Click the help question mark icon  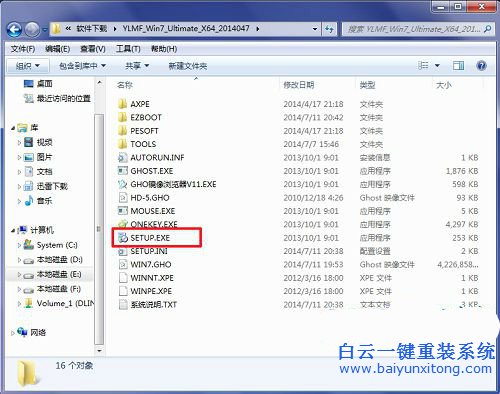pyautogui.click(x=481, y=65)
